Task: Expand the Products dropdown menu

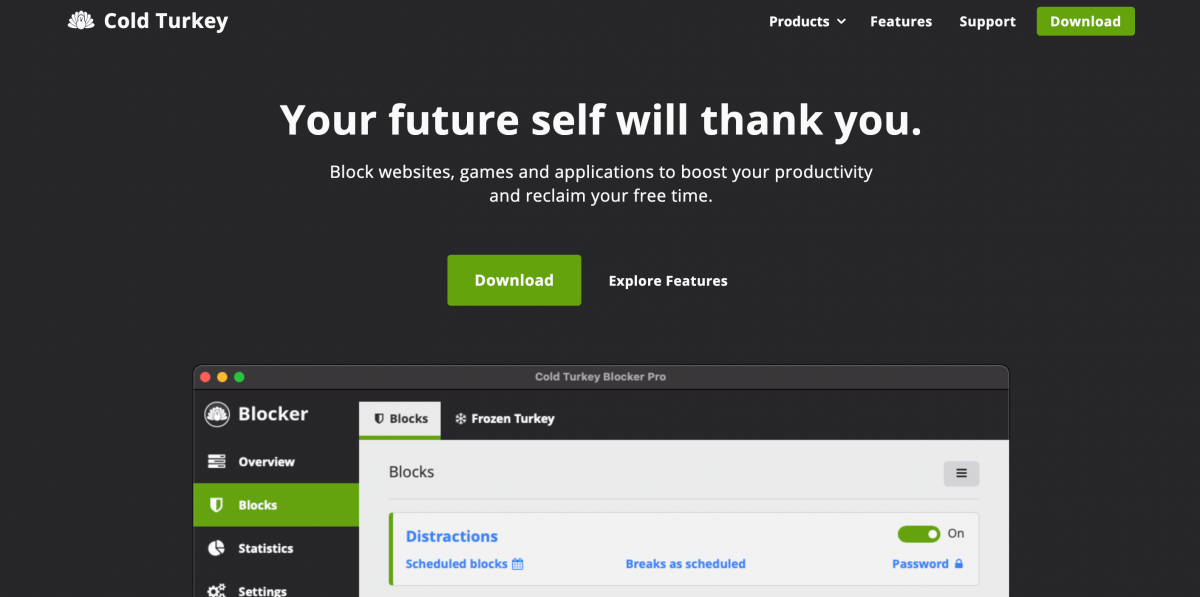Action: [x=807, y=21]
